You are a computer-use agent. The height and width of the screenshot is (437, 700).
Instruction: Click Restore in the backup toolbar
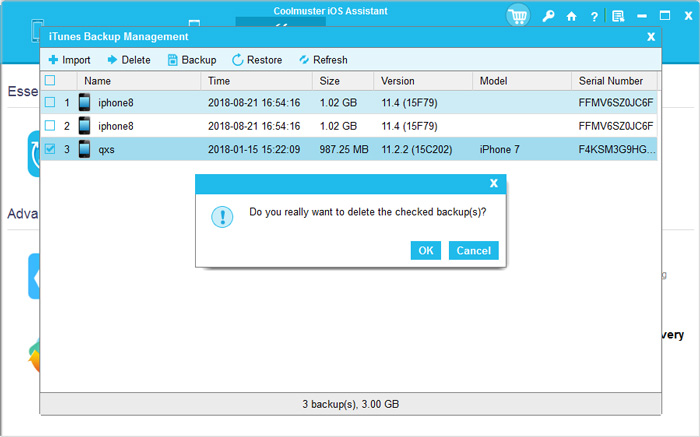coord(257,60)
